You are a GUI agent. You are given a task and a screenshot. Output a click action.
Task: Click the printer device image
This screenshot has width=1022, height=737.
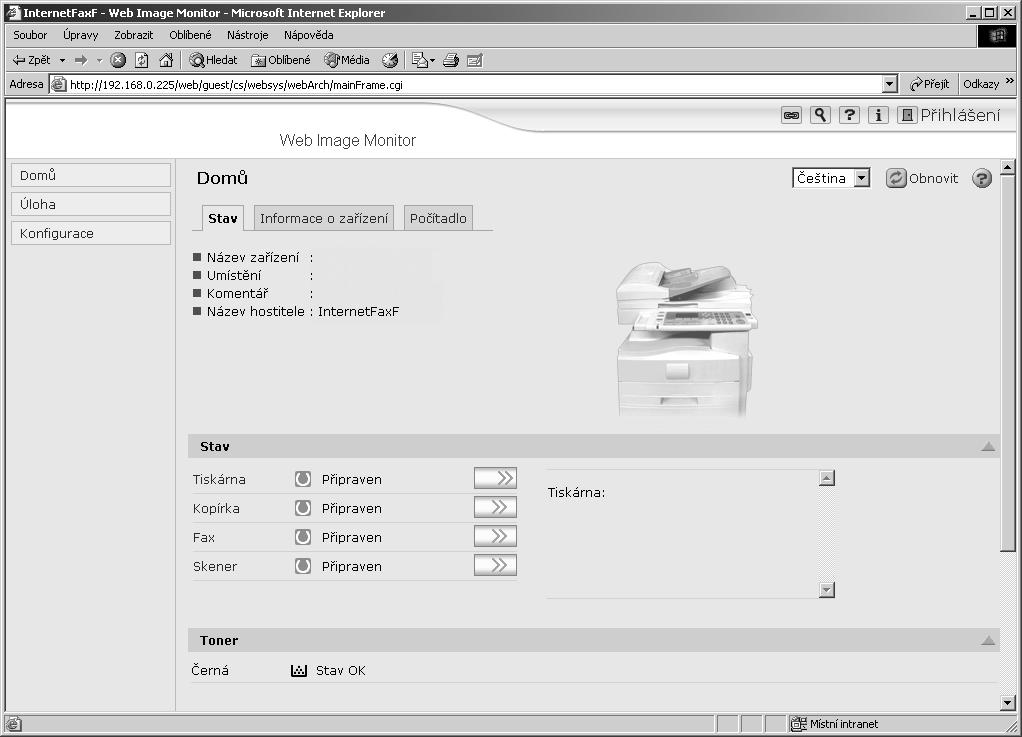(x=687, y=339)
